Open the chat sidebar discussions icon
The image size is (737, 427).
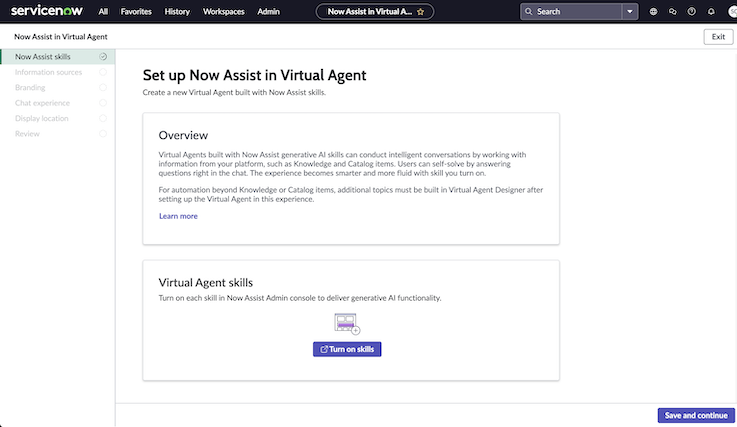673,11
